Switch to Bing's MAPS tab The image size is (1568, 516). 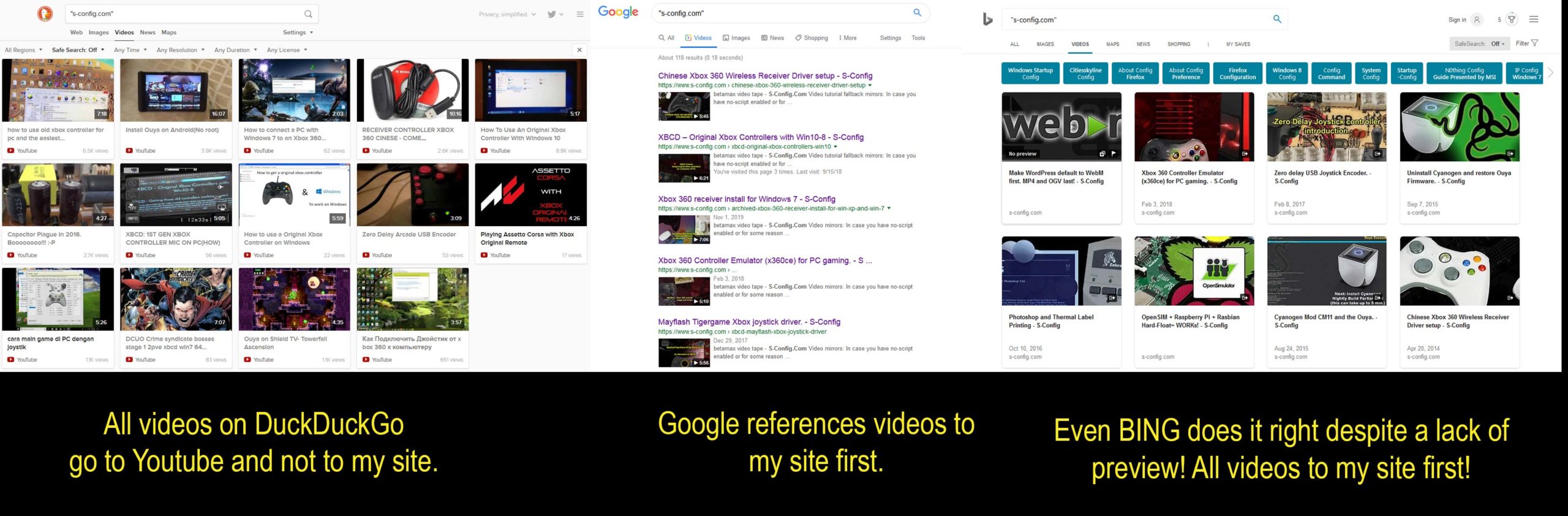[x=1112, y=44]
